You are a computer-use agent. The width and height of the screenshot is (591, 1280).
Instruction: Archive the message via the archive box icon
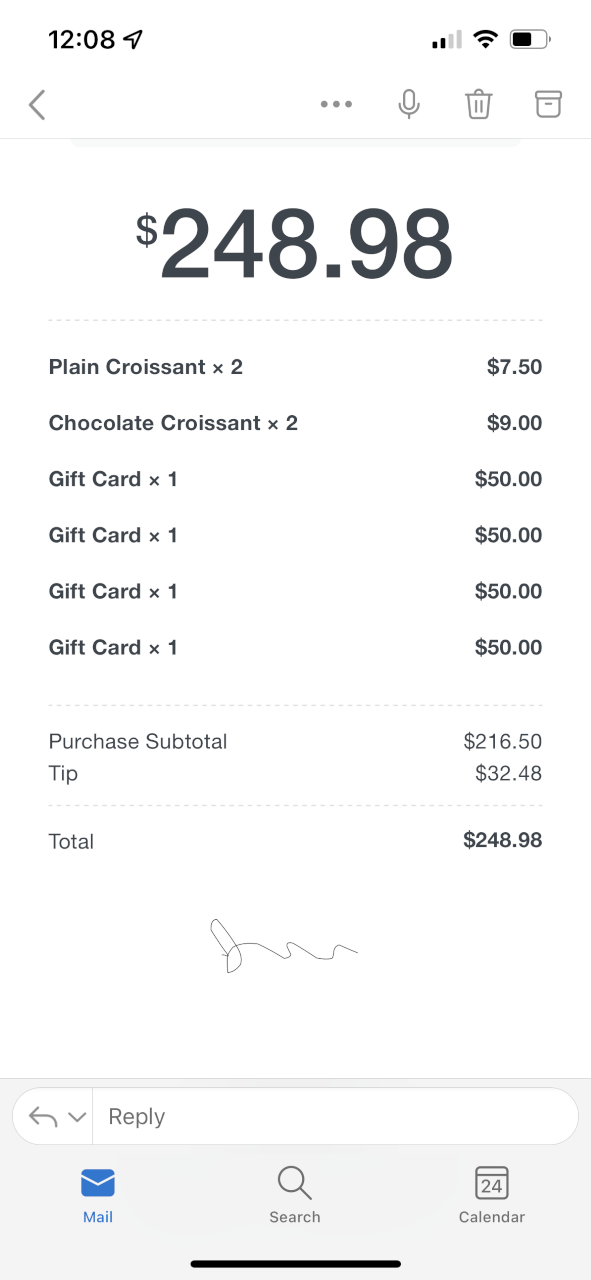[x=548, y=104]
